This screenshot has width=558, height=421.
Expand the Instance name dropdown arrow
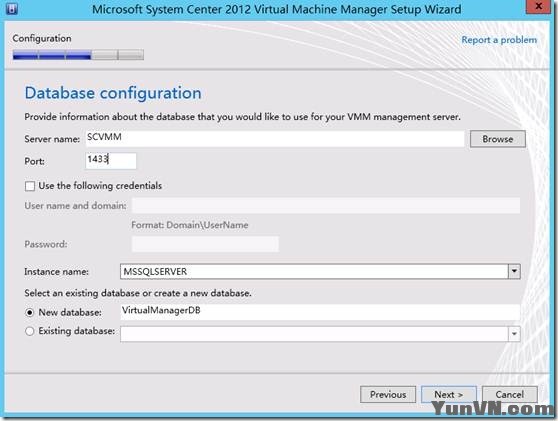[514, 272]
